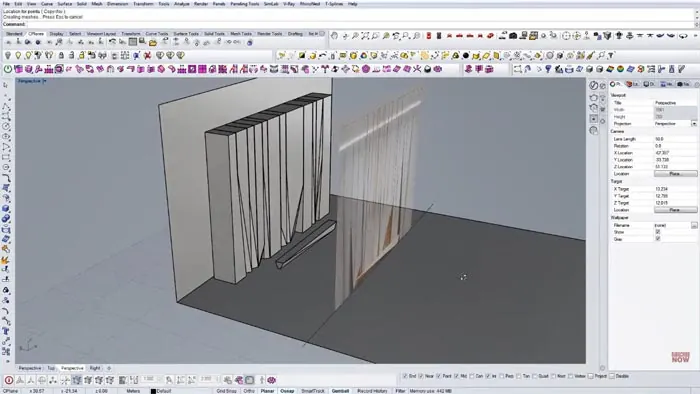Enable the Perp osnap checkbox
The image size is (700, 394).
[502, 376]
